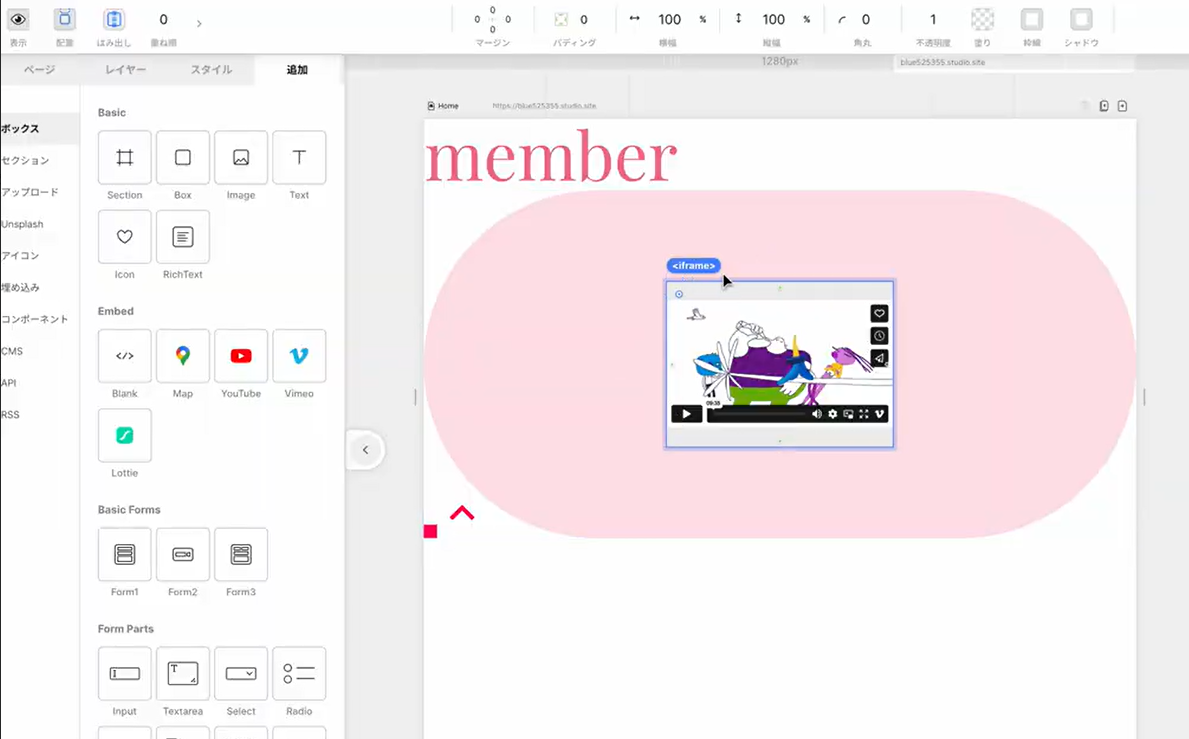The width and height of the screenshot is (1189, 739).
Task: Edit the 重ね順 z-index value
Action: point(164,20)
